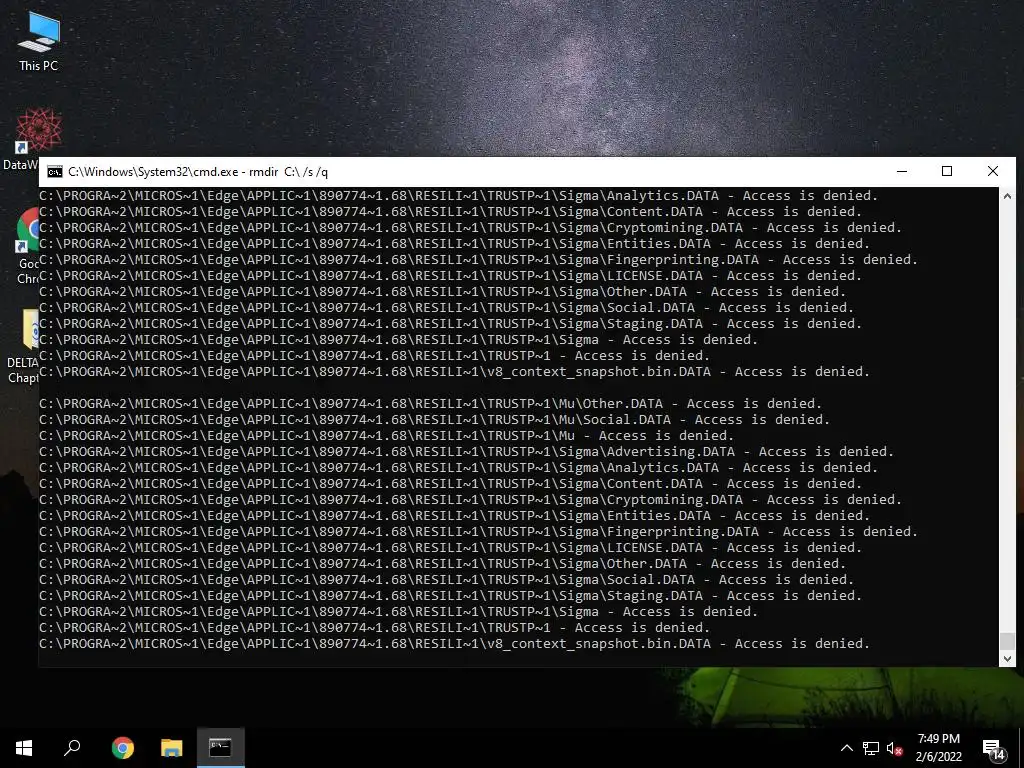Viewport: 1024px width, 768px height.
Task: Click the last Sigma\Entities.DATA line
Action: tap(455, 516)
